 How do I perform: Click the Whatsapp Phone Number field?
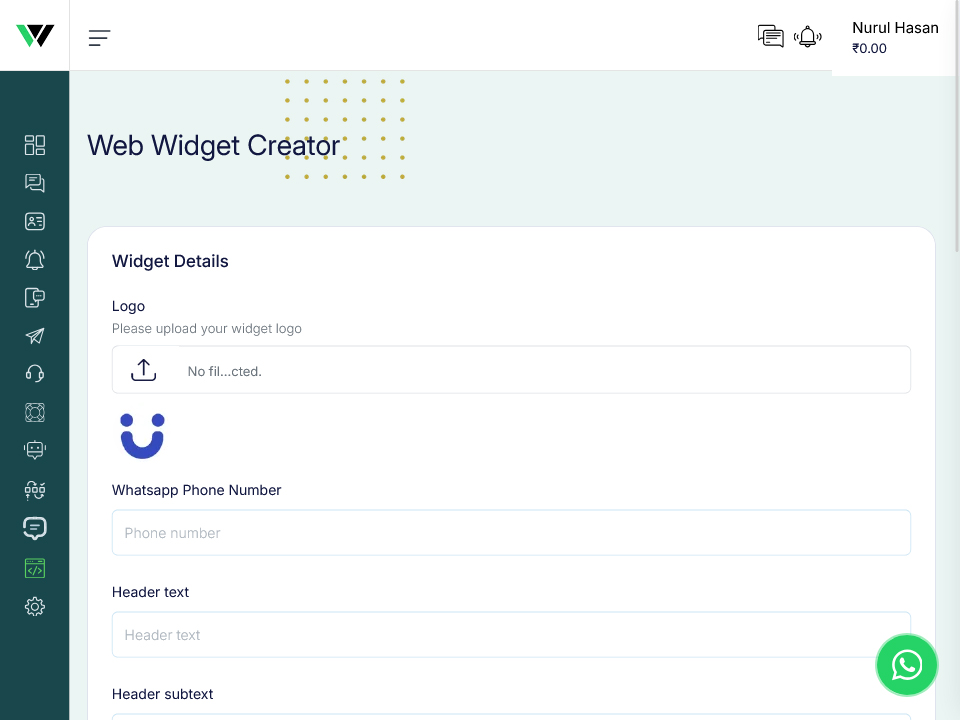(x=511, y=533)
